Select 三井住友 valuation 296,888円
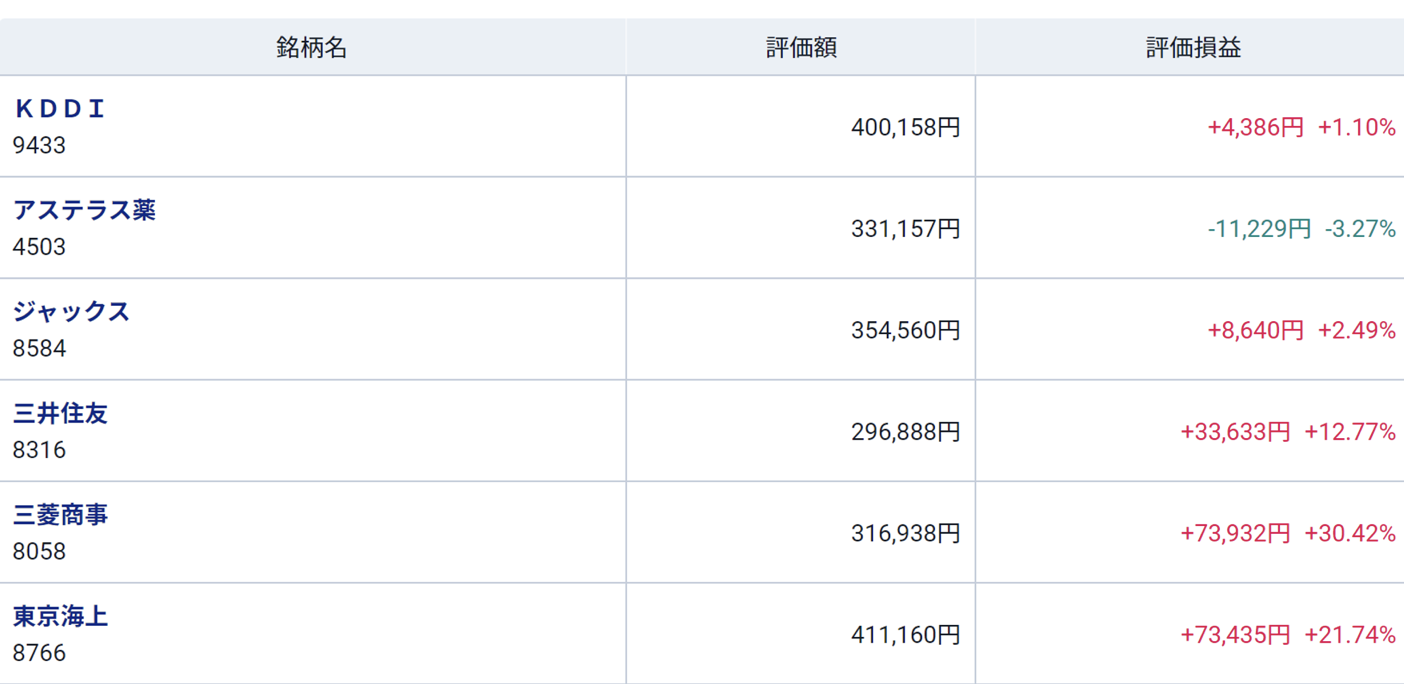 point(905,432)
